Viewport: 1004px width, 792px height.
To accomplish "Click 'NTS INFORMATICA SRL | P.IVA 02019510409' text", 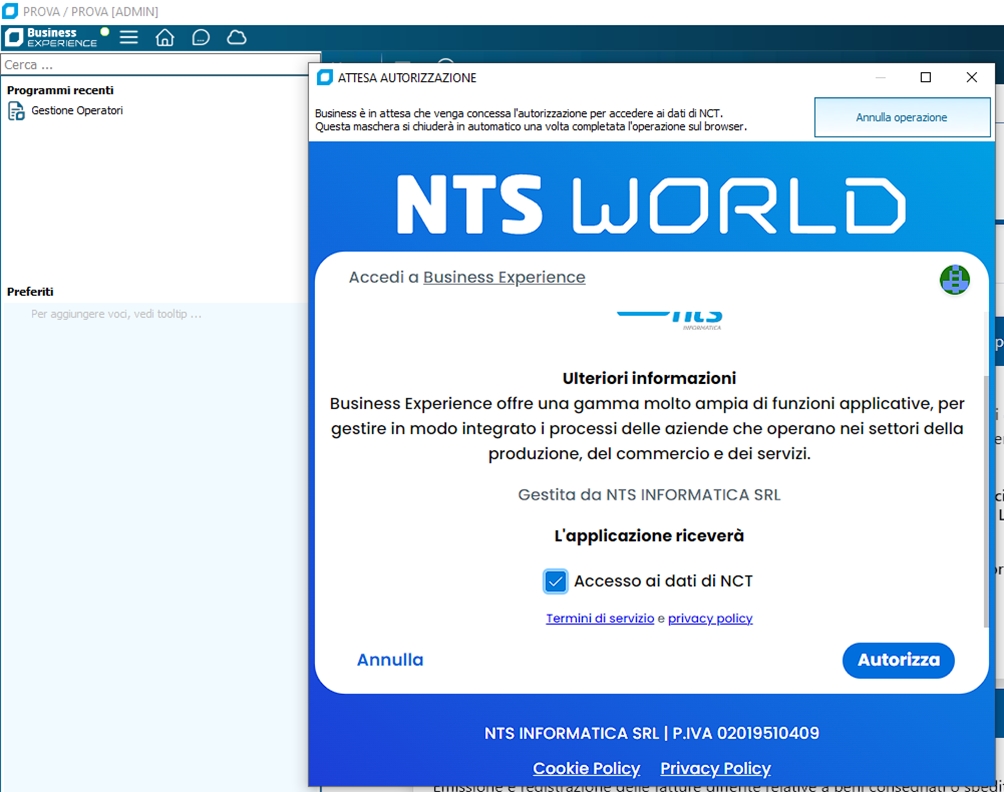I will point(651,733).
